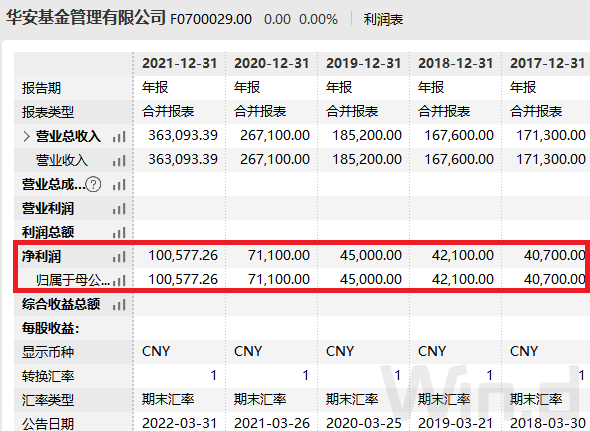Open bar chart icon for 营业总收入
This screenshot has width=590, height=431.
click(x=119, y=137)
